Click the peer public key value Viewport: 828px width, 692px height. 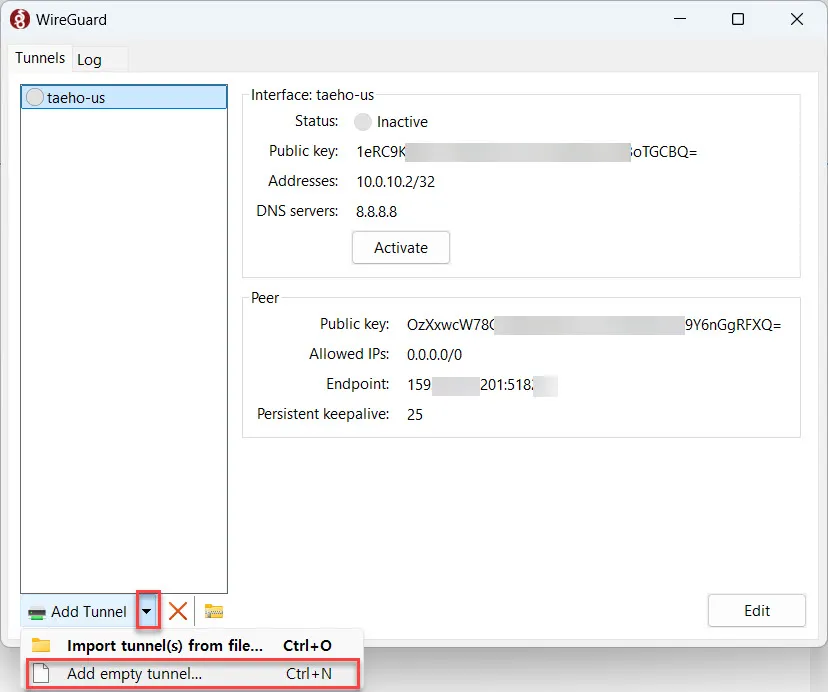tap(594, 324)
